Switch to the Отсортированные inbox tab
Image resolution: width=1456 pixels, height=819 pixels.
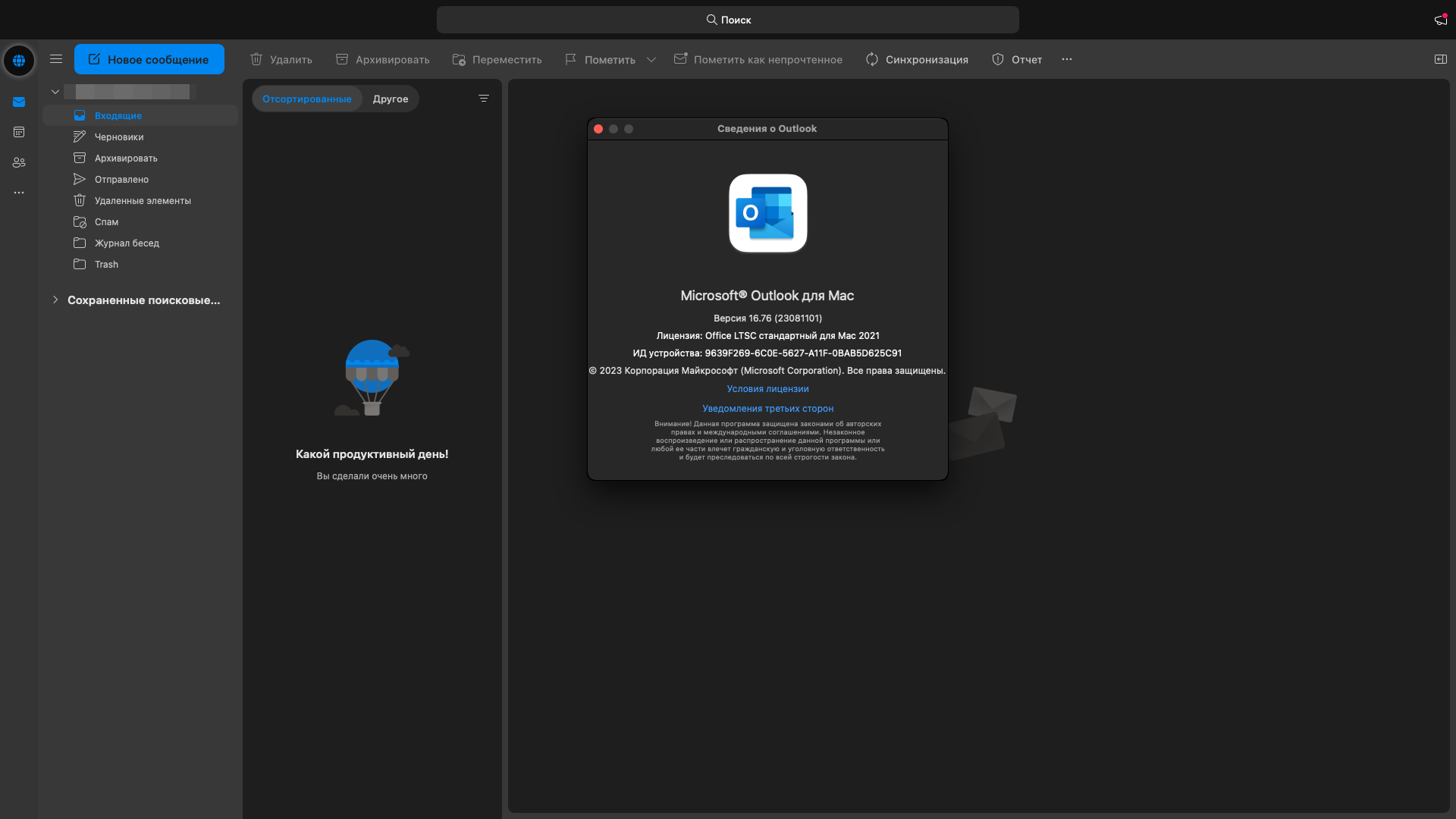pos(307,99)
